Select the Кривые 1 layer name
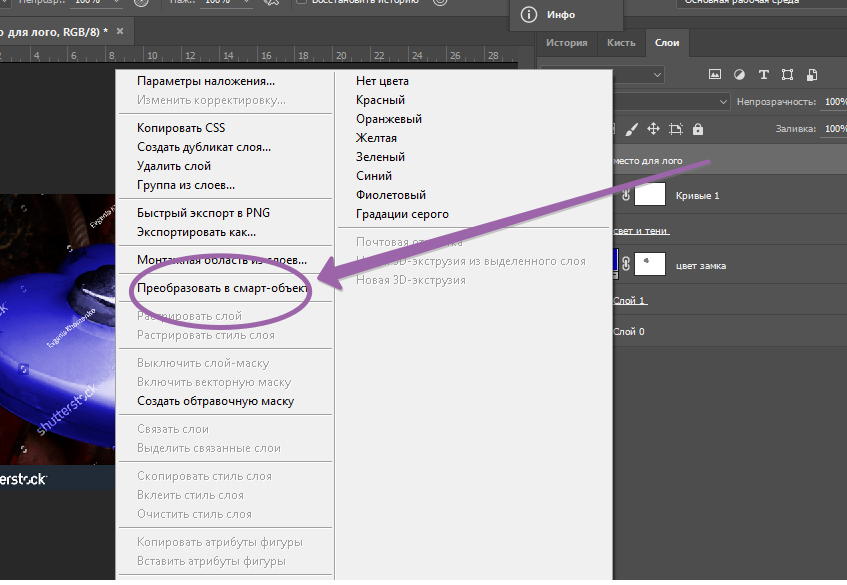Image resolution: width=847 pixels, height=585 pixels. [x=697, y=196]
